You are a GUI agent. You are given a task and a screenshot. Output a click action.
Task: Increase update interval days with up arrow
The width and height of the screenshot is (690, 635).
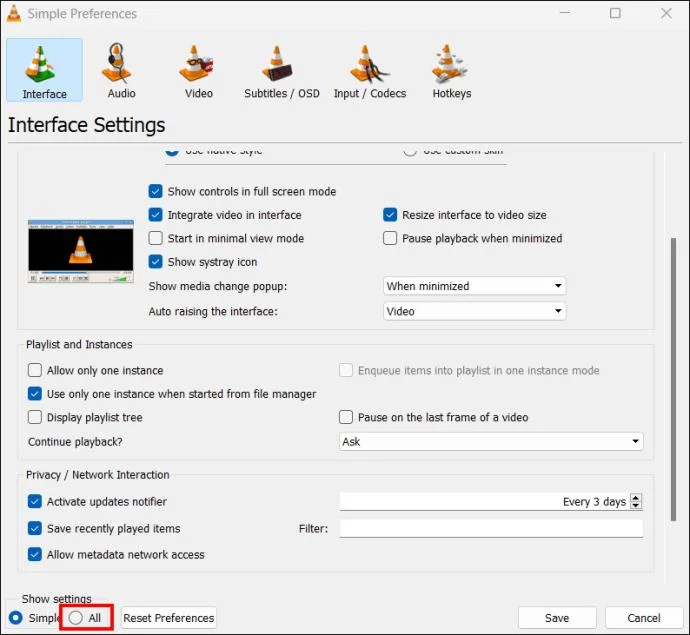tap(636, 498)
